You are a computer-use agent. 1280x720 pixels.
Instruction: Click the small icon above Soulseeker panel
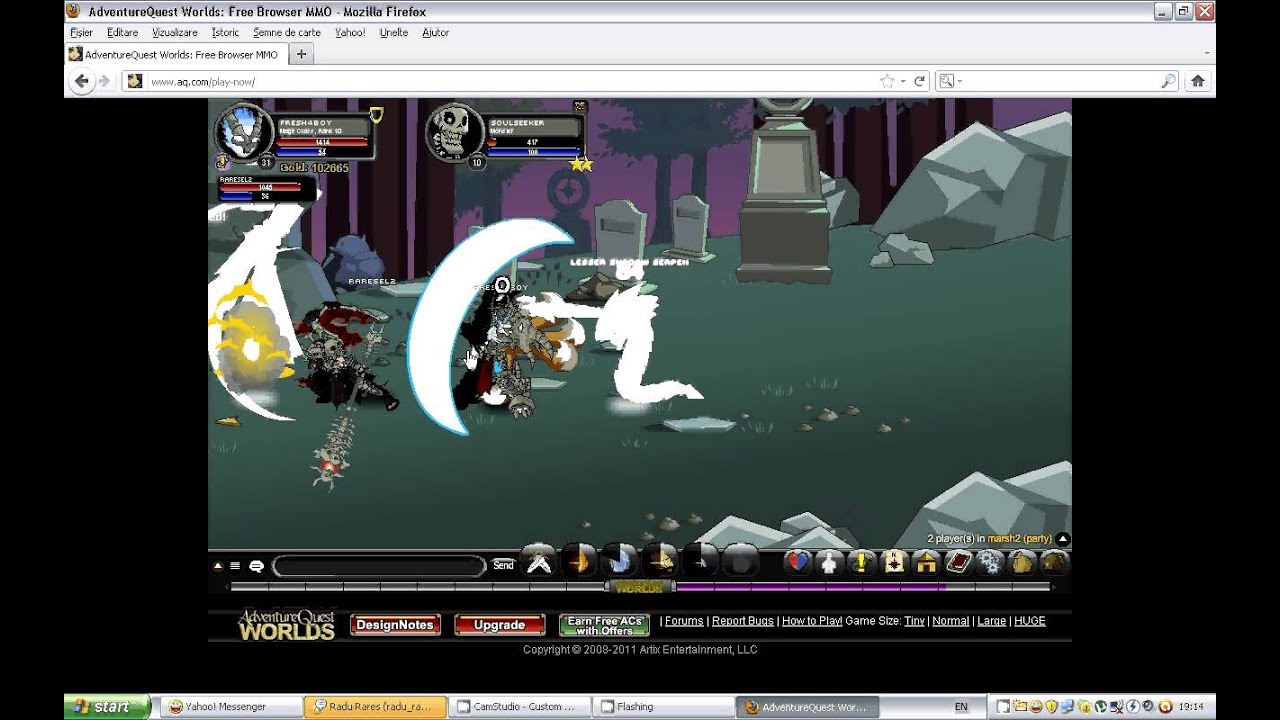[x=579, y=106]
